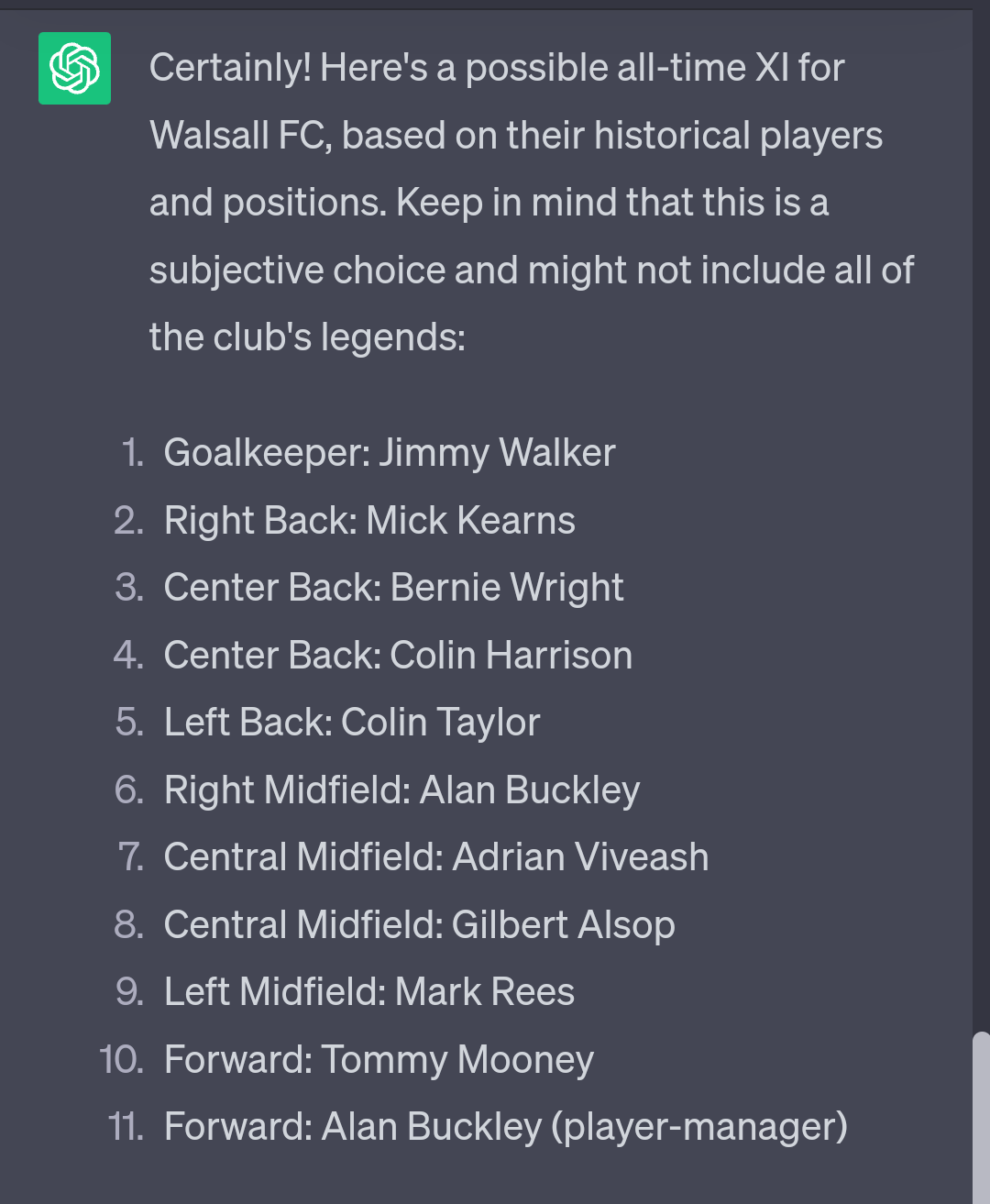Click the 'Walsall FC' text in intro

(240, 136)
